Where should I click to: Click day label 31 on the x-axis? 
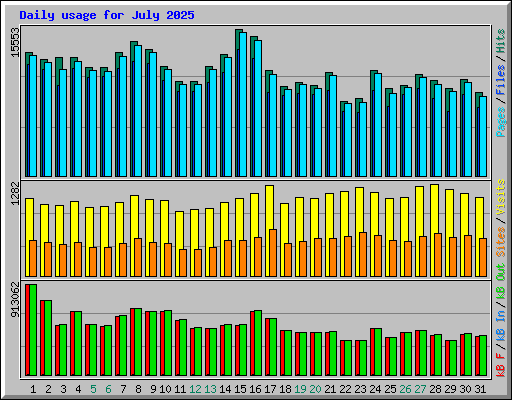coord(480,389)
